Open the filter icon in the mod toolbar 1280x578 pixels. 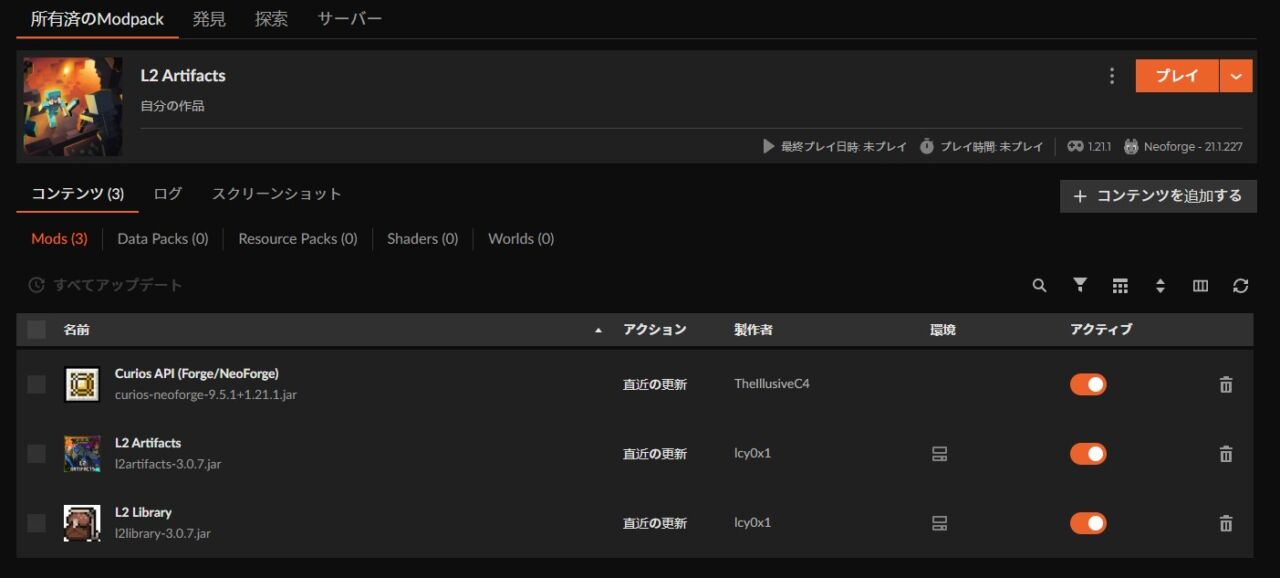[1079, 285]
